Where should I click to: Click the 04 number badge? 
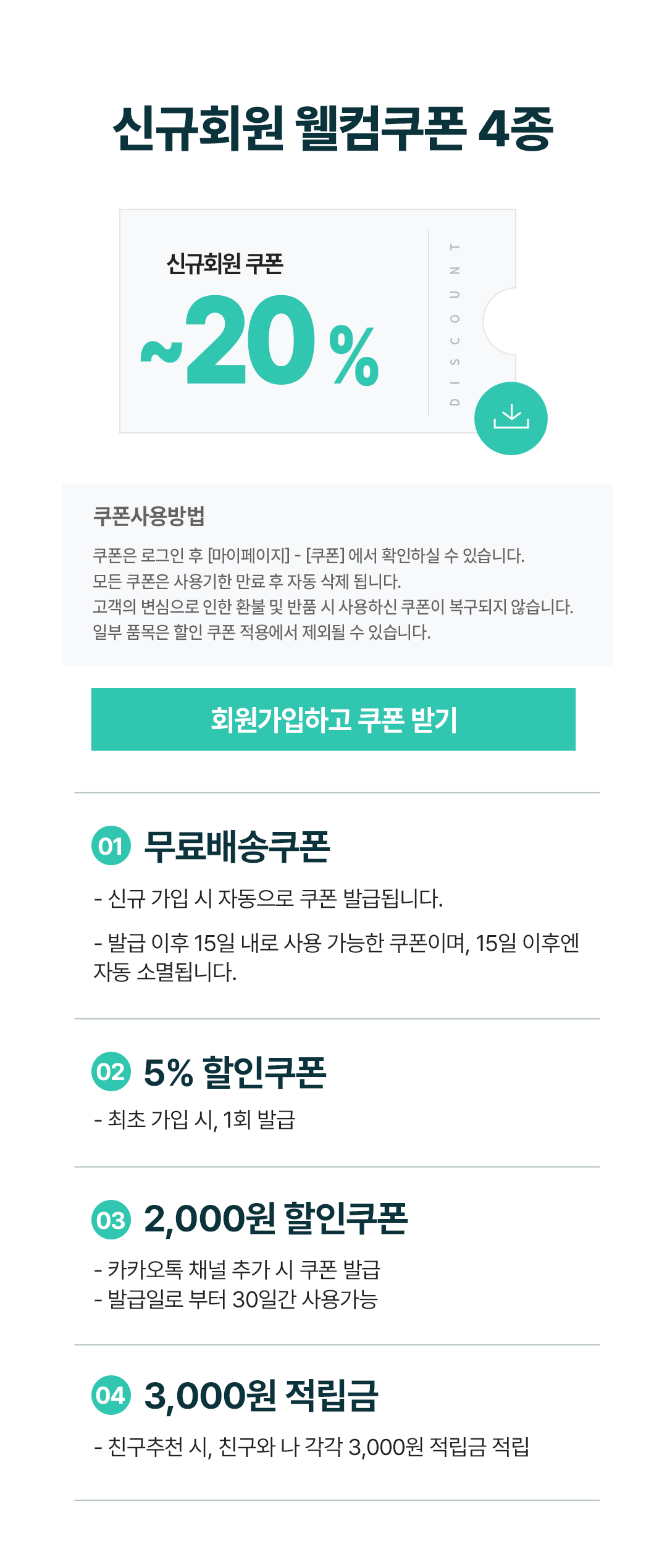coord(111,1395)
